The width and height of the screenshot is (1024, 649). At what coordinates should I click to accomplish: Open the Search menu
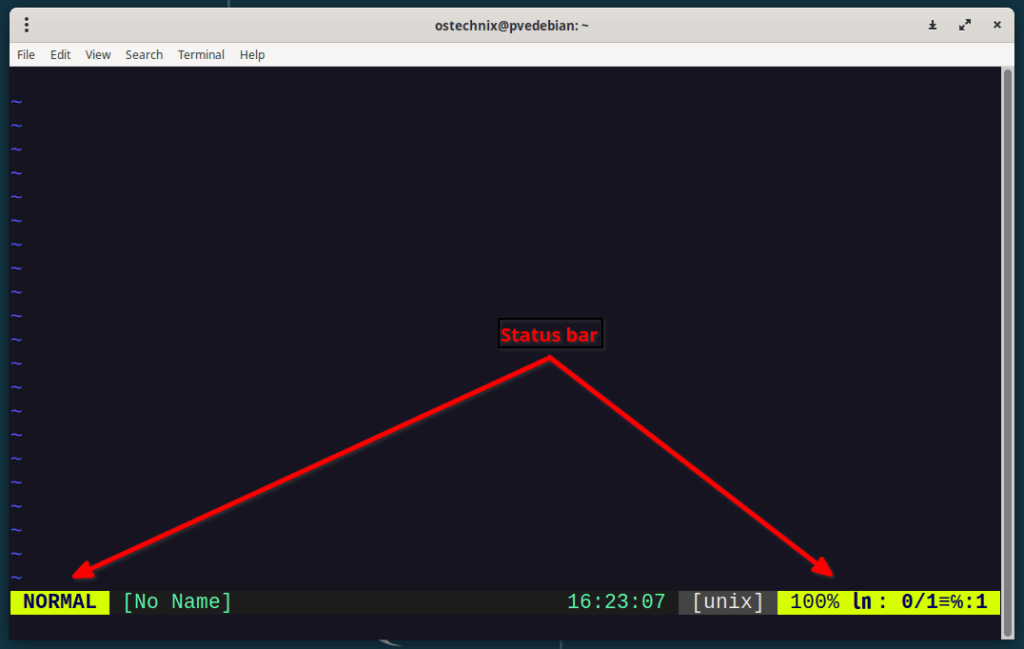click(x=143, y=55)
